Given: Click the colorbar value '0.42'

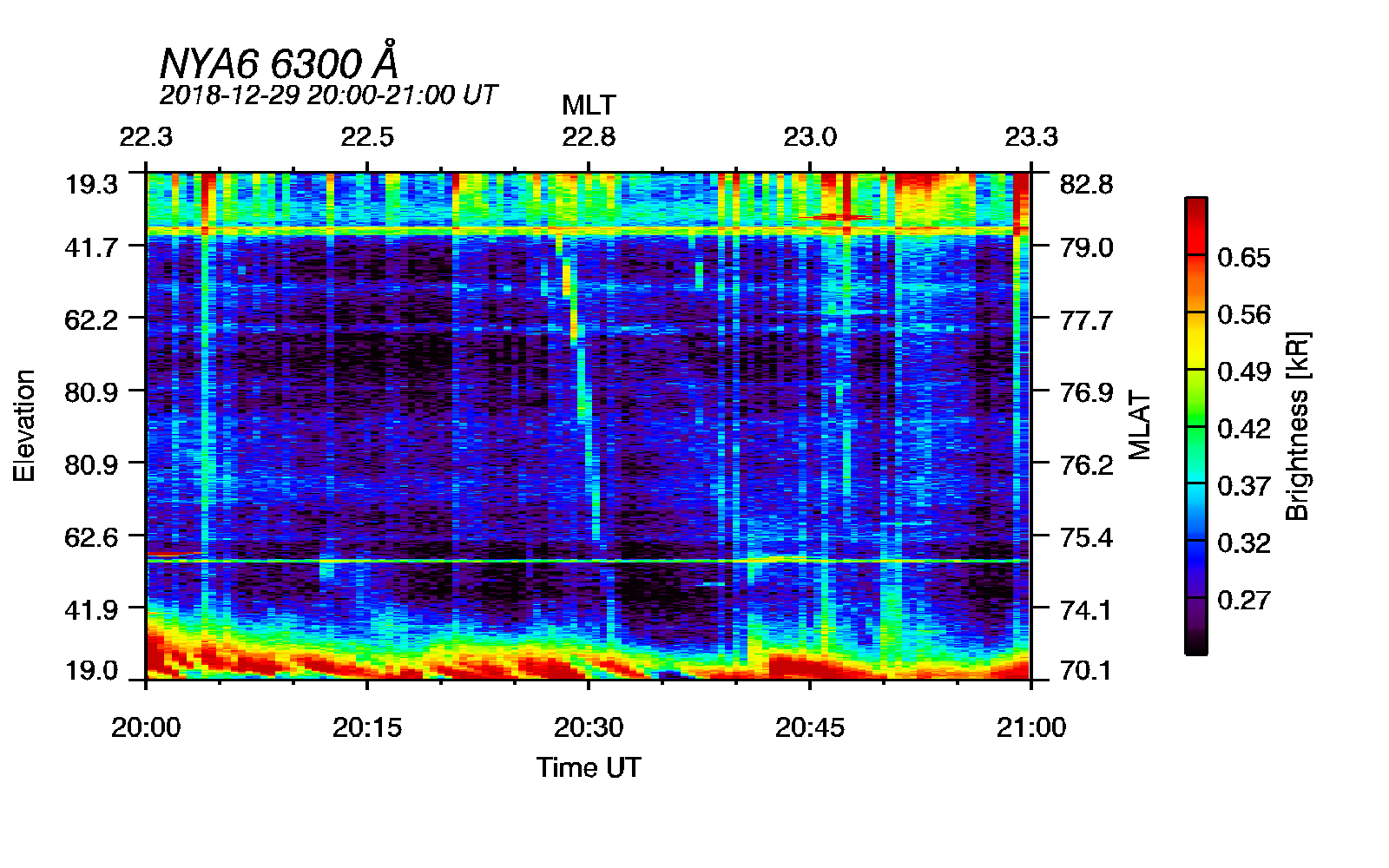Looking at the screenshot, I should (1244, 429).
